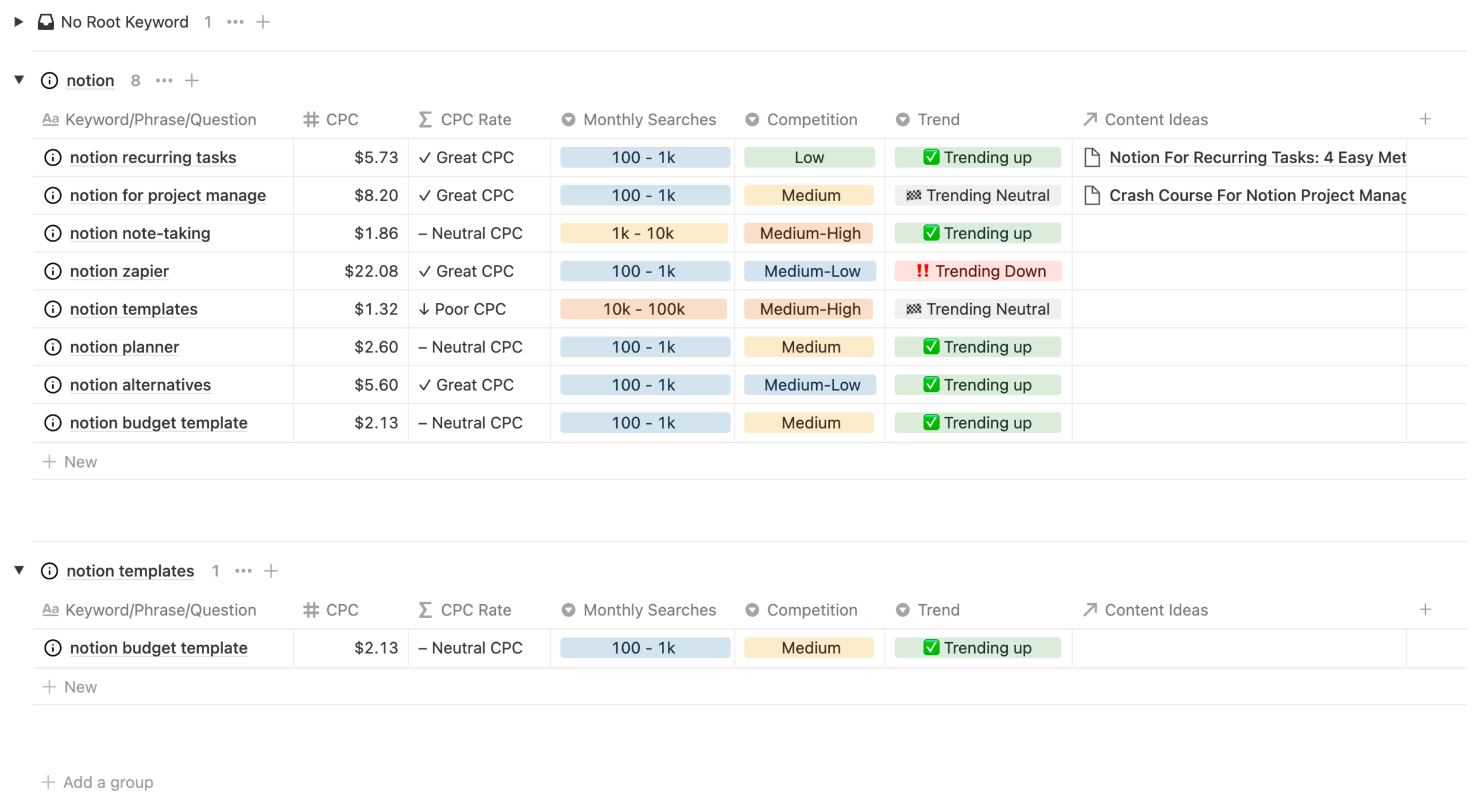This screenshot has width=1484, height=812.
Task: Click page icon of notion zapier row
Action: tap(53, 271)
